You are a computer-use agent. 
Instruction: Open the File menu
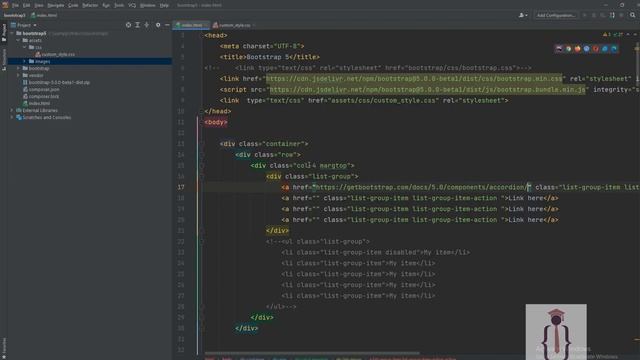point(15,5)
